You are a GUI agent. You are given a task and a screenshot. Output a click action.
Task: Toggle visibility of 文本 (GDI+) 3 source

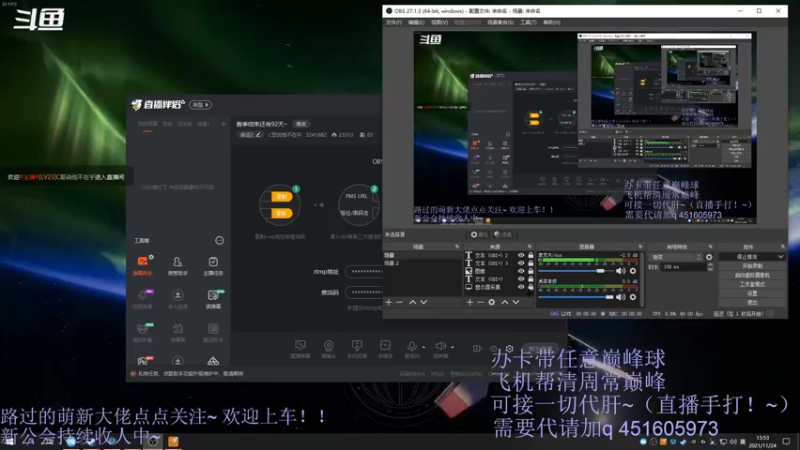click(521, 263)
